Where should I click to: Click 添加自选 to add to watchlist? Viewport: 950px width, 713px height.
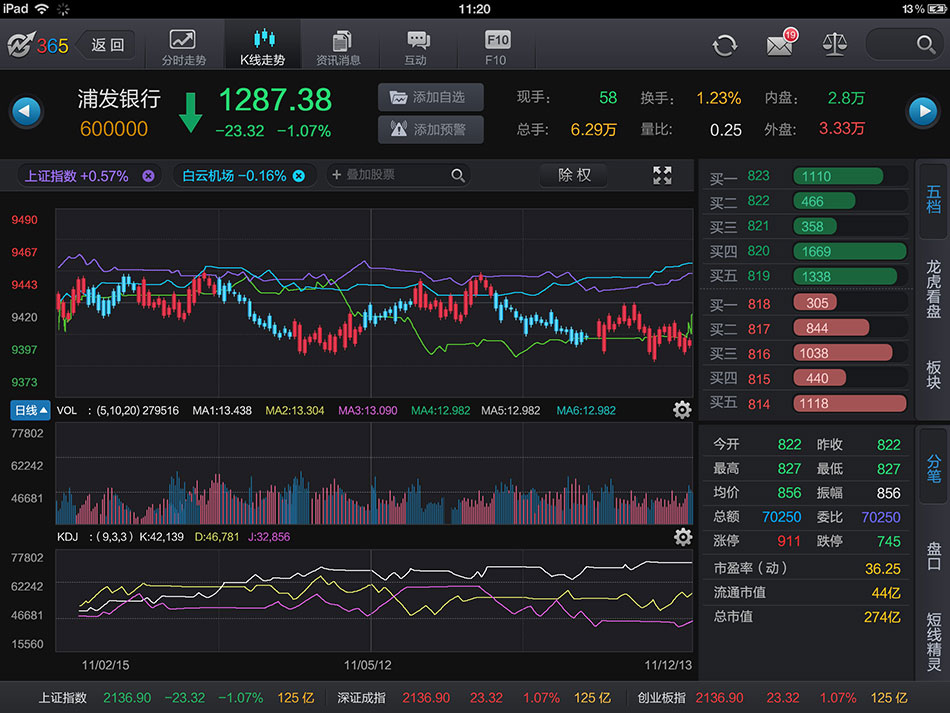pyautogui.click(x=431, y=97)
